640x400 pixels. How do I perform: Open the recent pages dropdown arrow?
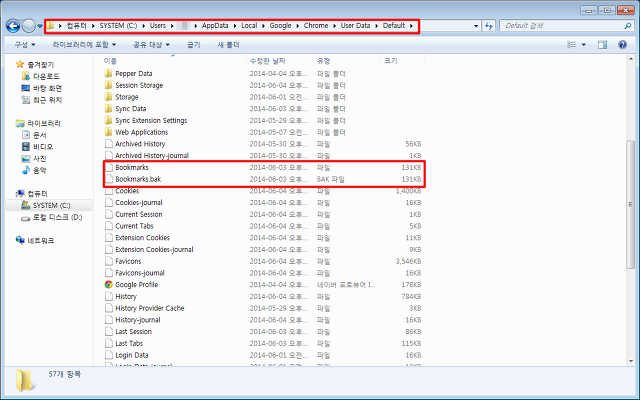coord(40,26)
